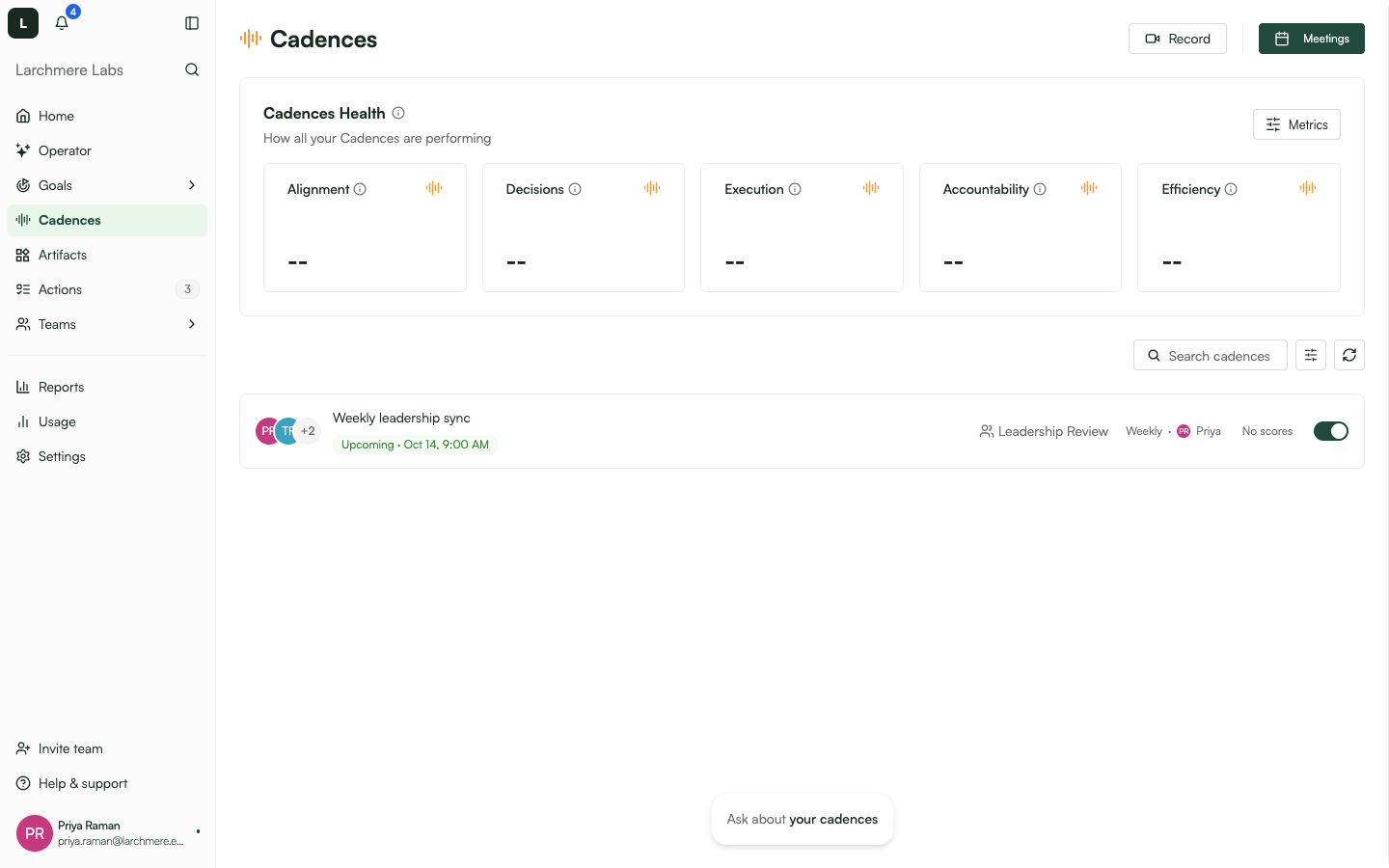The width and height of the screenshot is (1389, 868).
Task: Open the Weekly leadership sync cadence
Action: 802,431
